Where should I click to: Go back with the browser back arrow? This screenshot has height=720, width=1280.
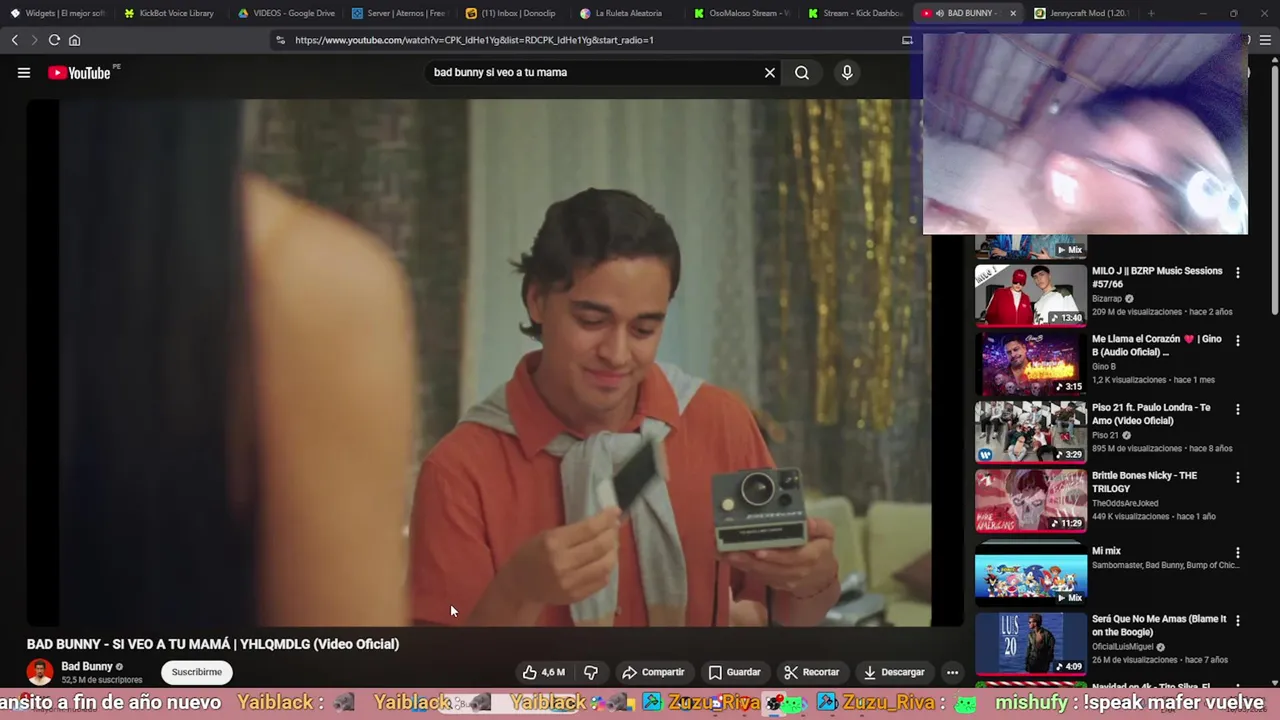point(14,40)
